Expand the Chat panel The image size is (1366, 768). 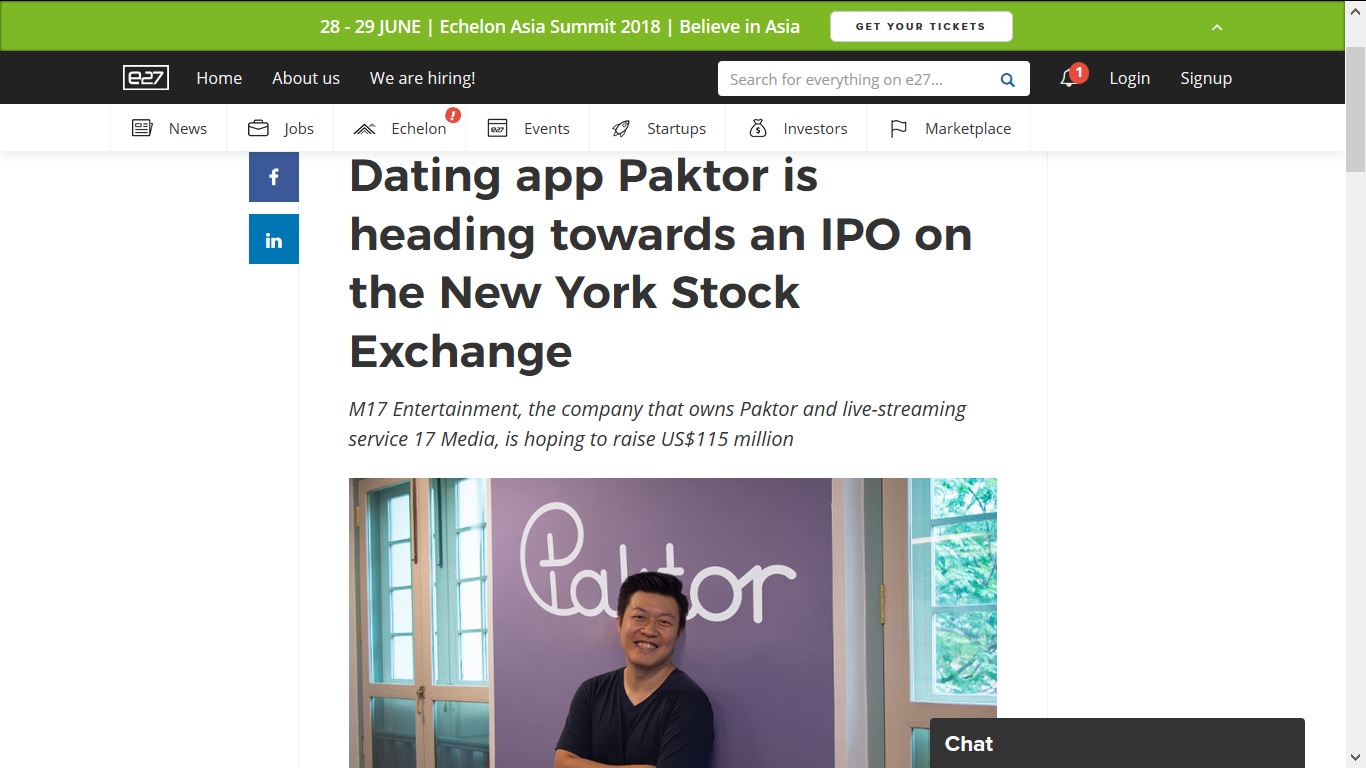(1117, 743)
